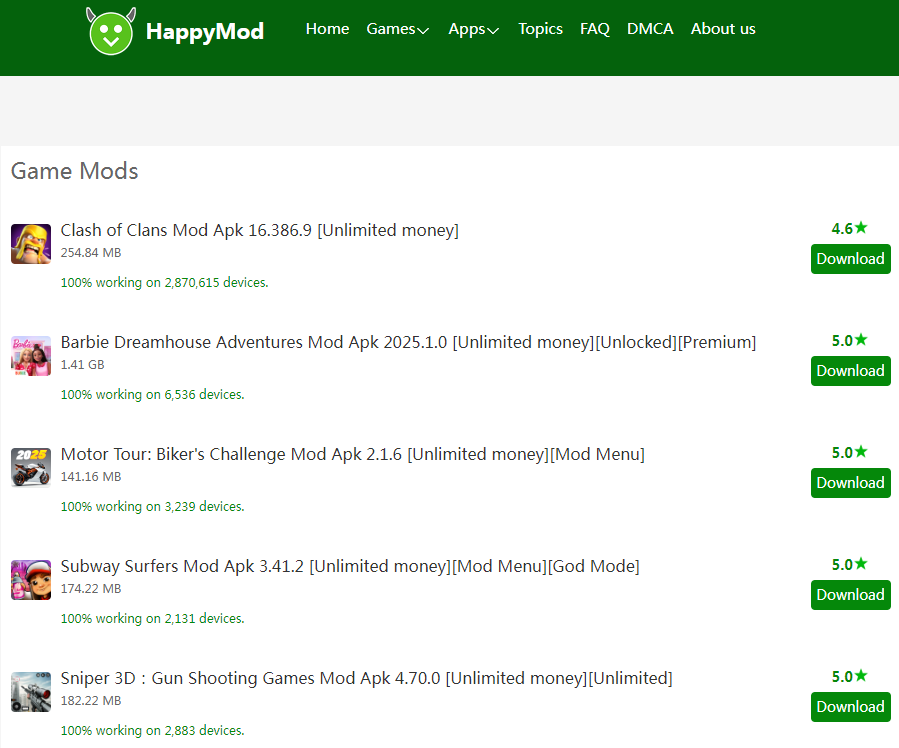Open the Sniper 3D game icon
The image size is (899, 748).
(31, 692)
